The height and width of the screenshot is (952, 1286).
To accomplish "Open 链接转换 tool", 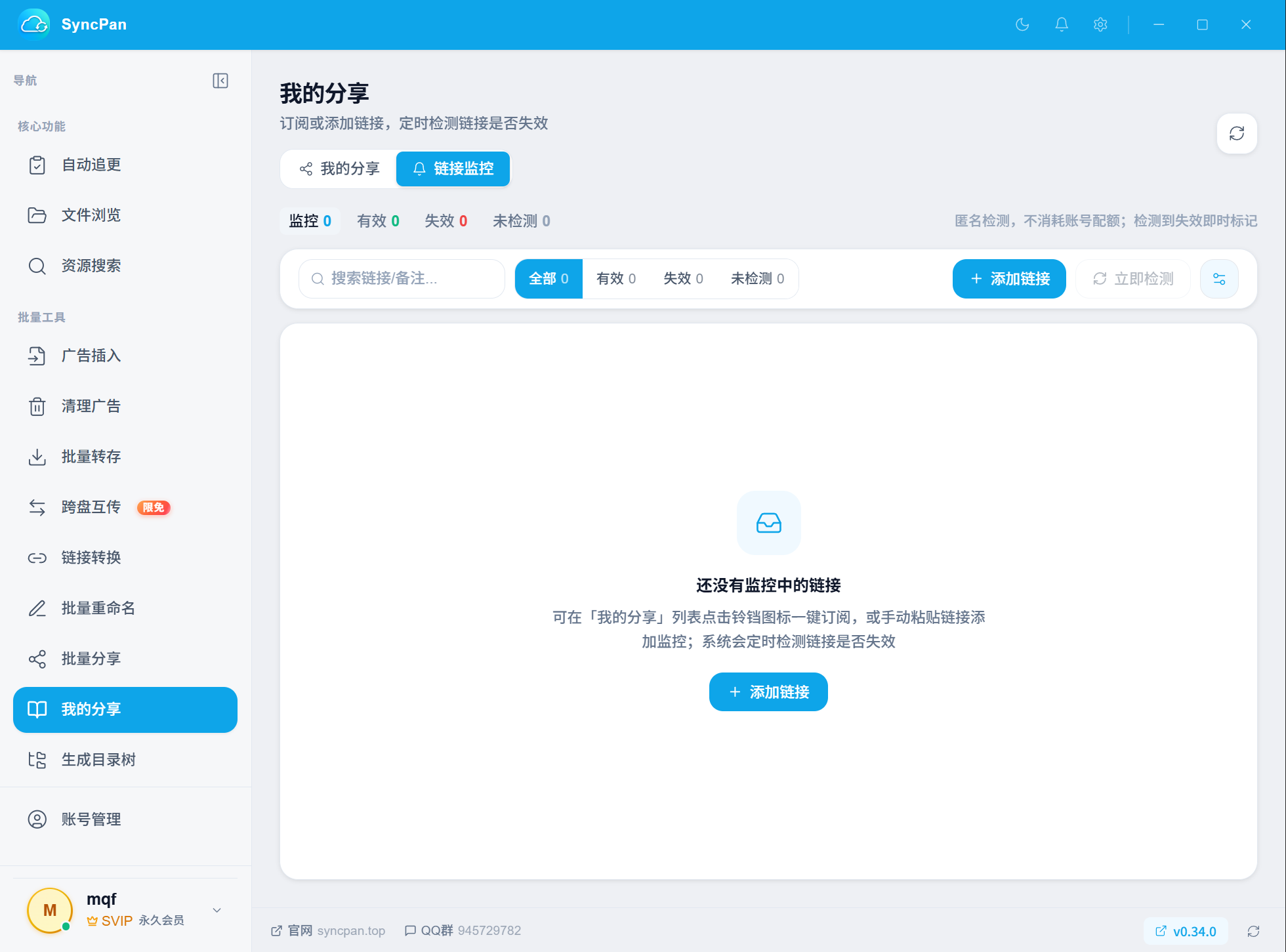I will pyautogui.click(x=125, y=558).
